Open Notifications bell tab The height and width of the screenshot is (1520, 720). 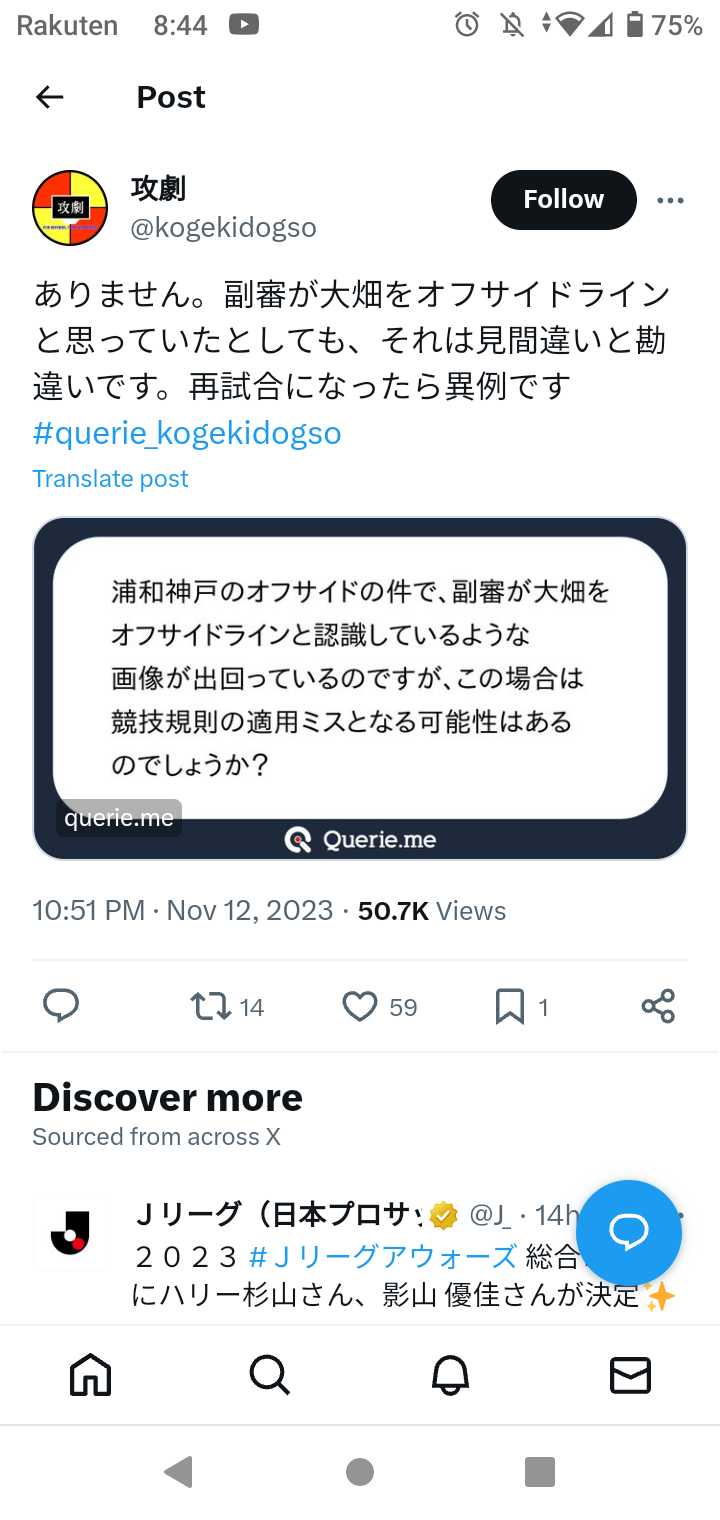tap(450, 1376)
